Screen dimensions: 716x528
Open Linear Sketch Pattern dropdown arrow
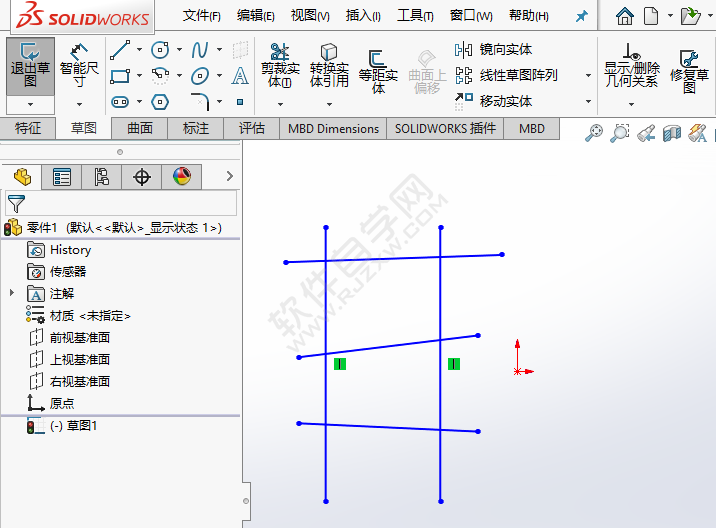click(588, 75)
